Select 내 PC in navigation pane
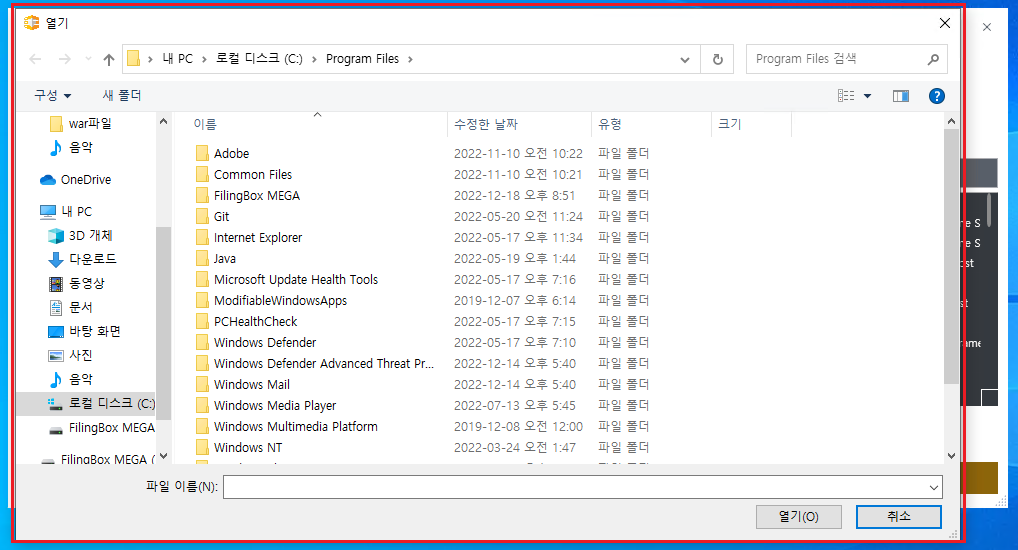This screenshot has height=550, width=1018. pos(66,212)
